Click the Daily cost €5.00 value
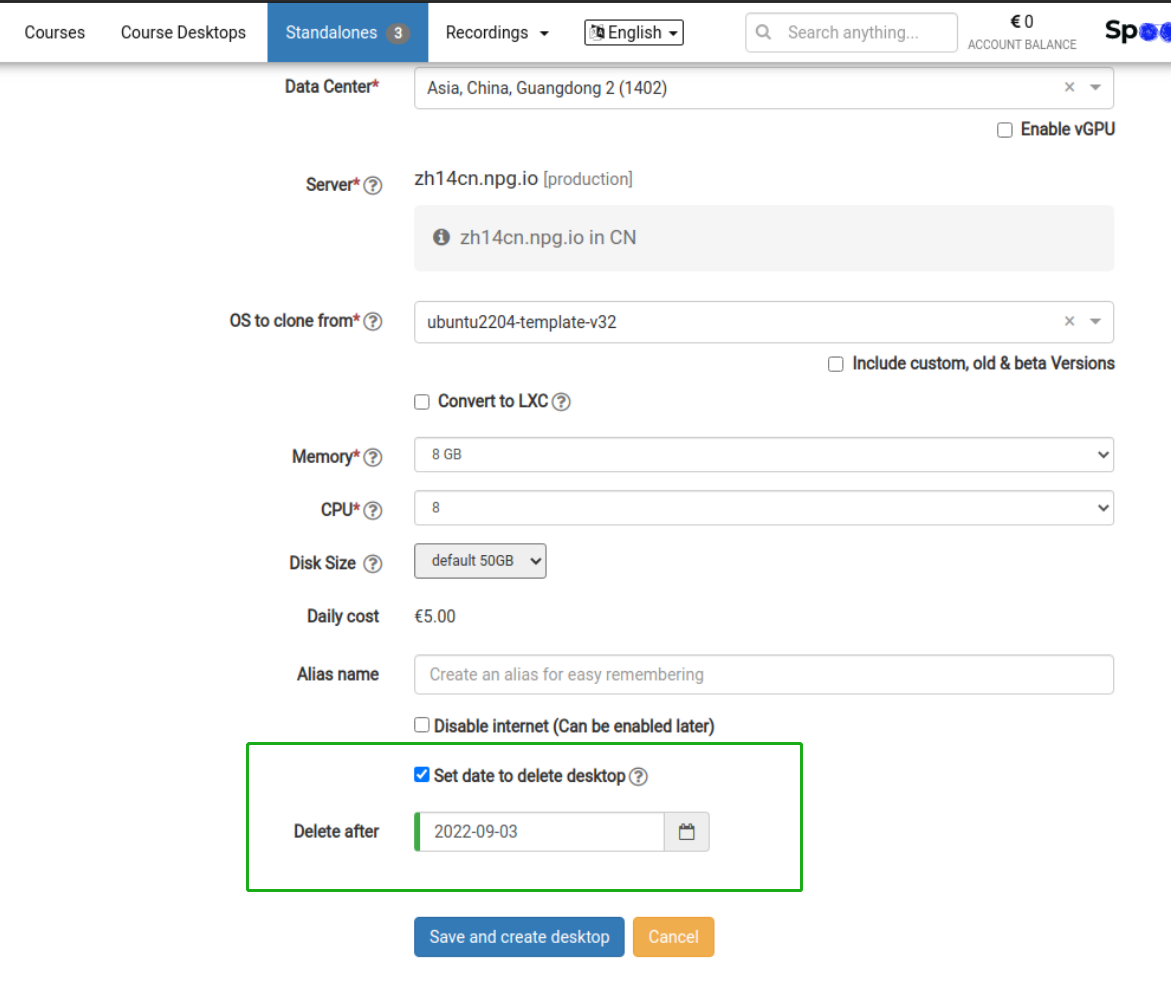This screenshot has width=1171, height=992. (x=435, y=616)
